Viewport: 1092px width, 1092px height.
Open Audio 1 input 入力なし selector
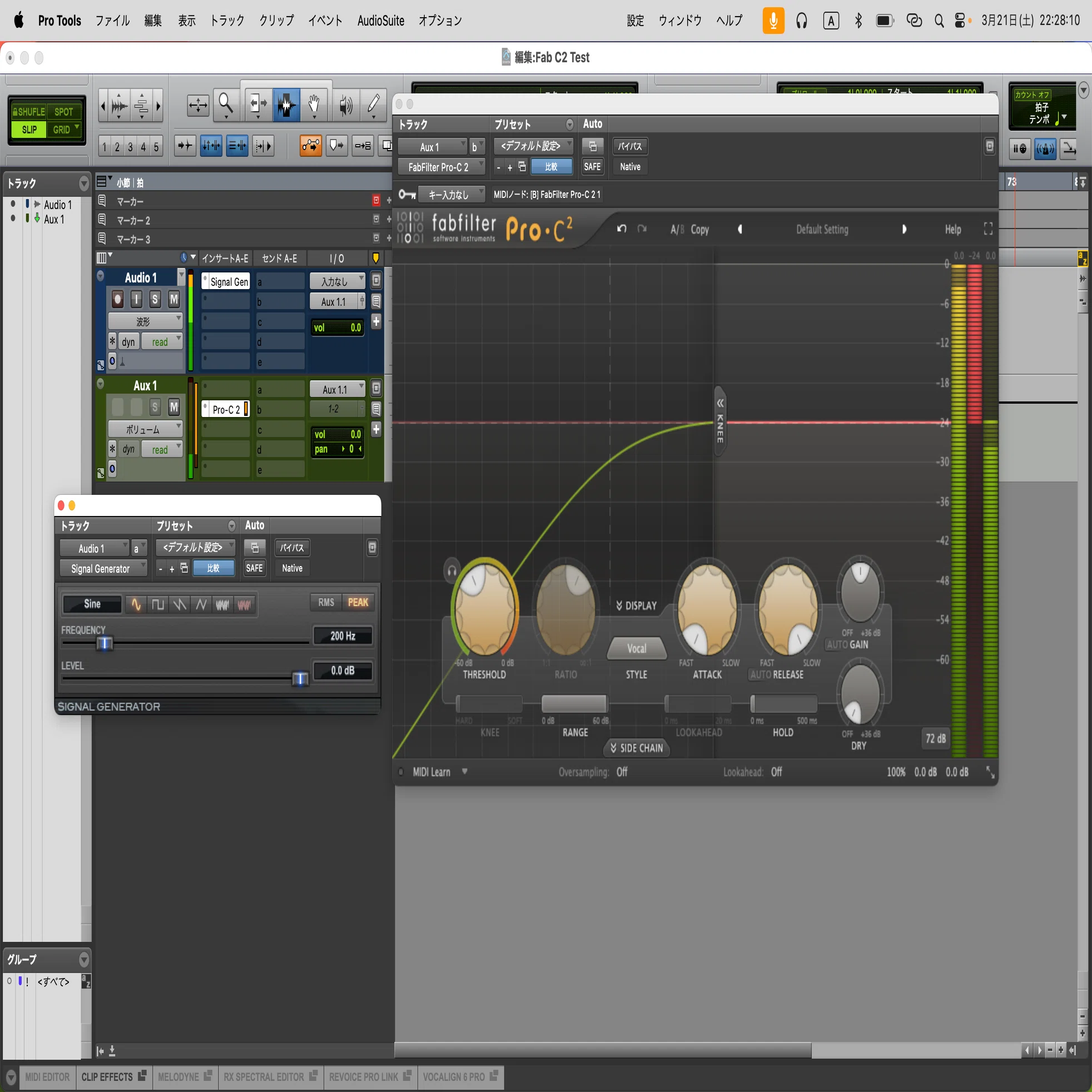(337, 281)
